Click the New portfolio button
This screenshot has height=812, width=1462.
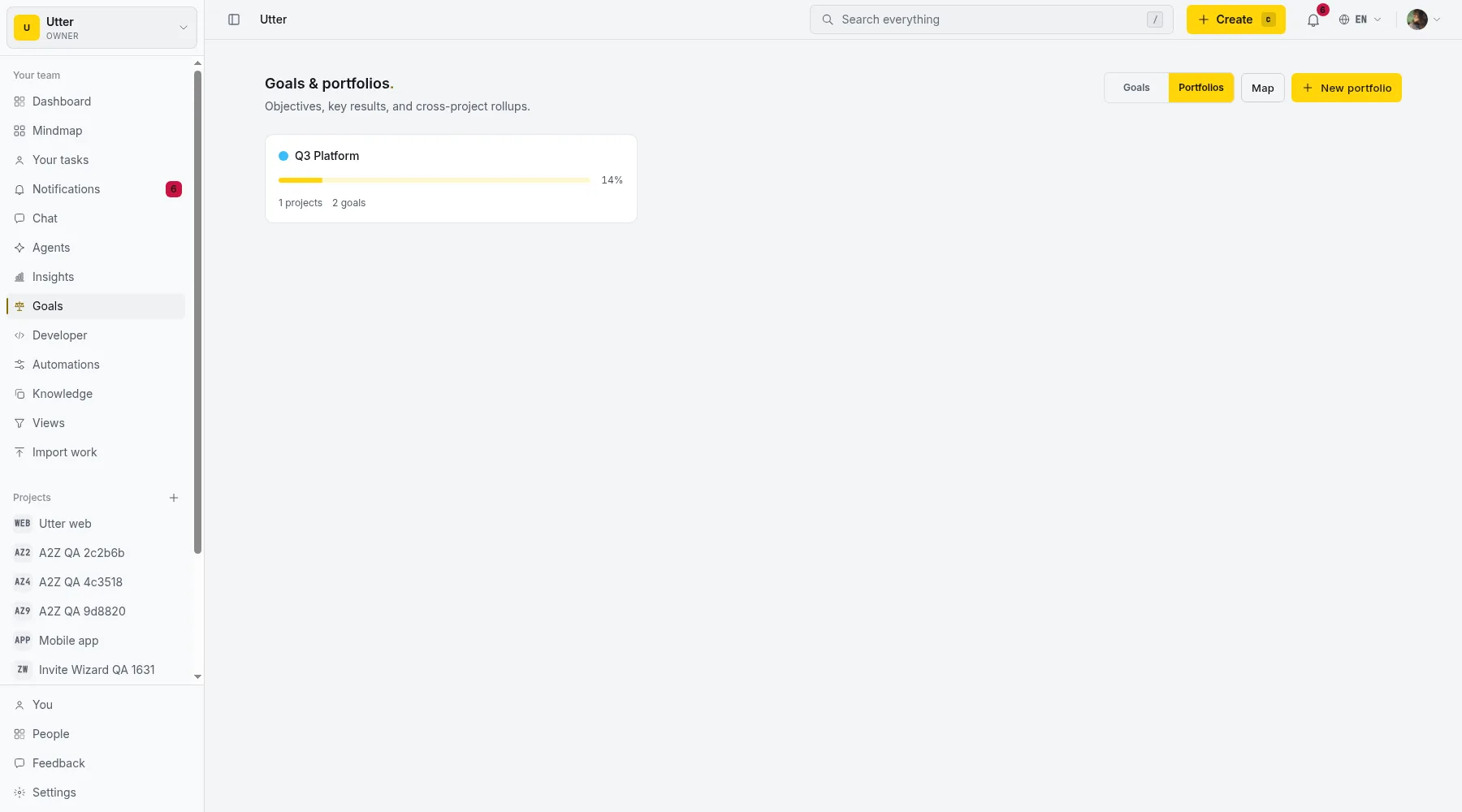pyautogui.click(x=1346, y=88)
